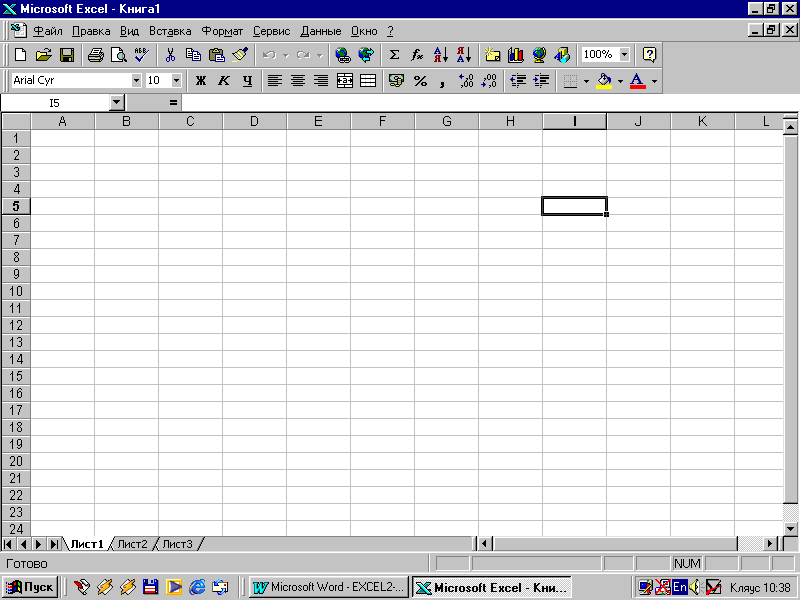The image size is (800, 600).
Task: Apply percent style format
Action: (x=420, y=81)
